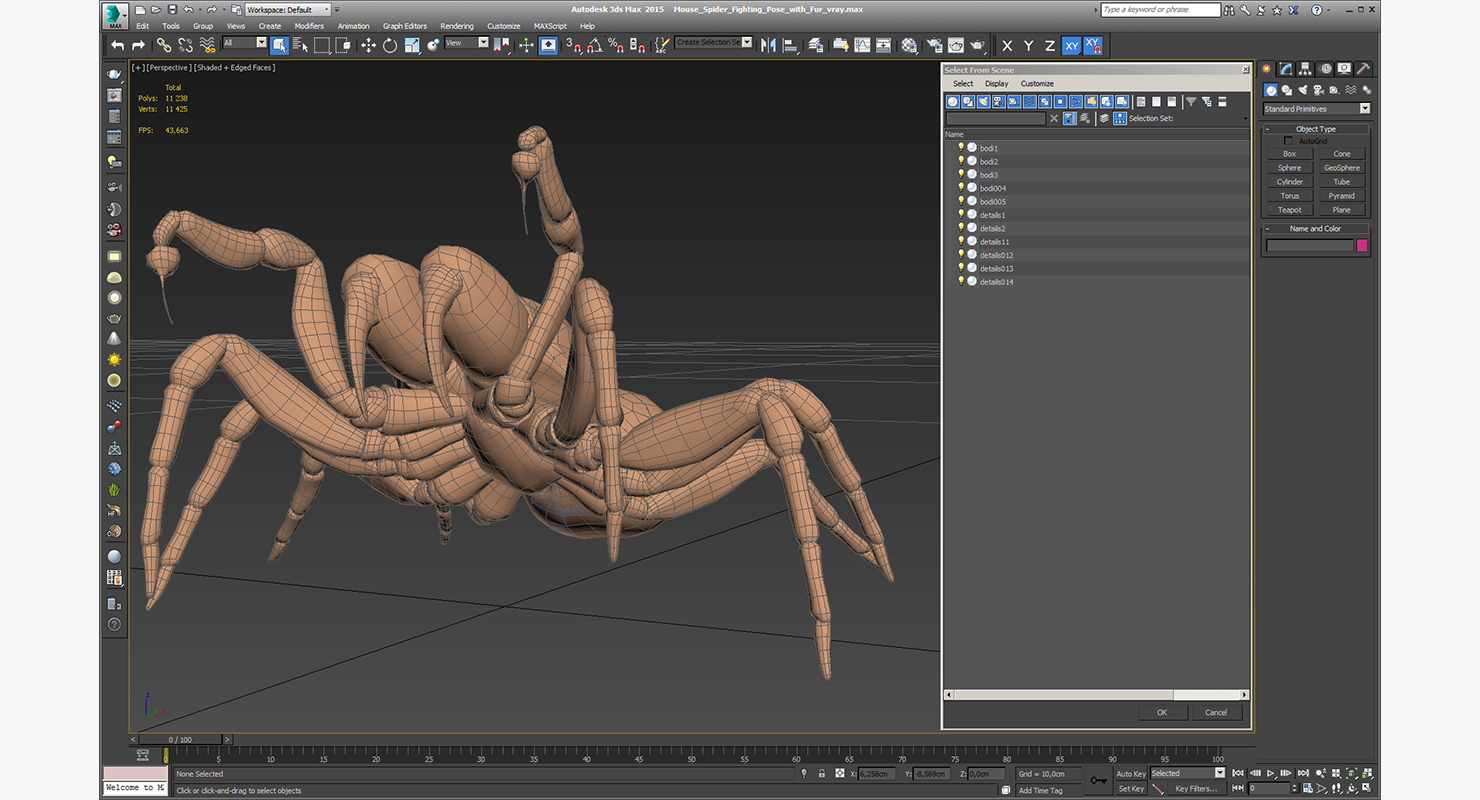This screenshot has height=800, width=1480.
Task: Click OK in Select From Scene dialog
Action: point(1162,712)
